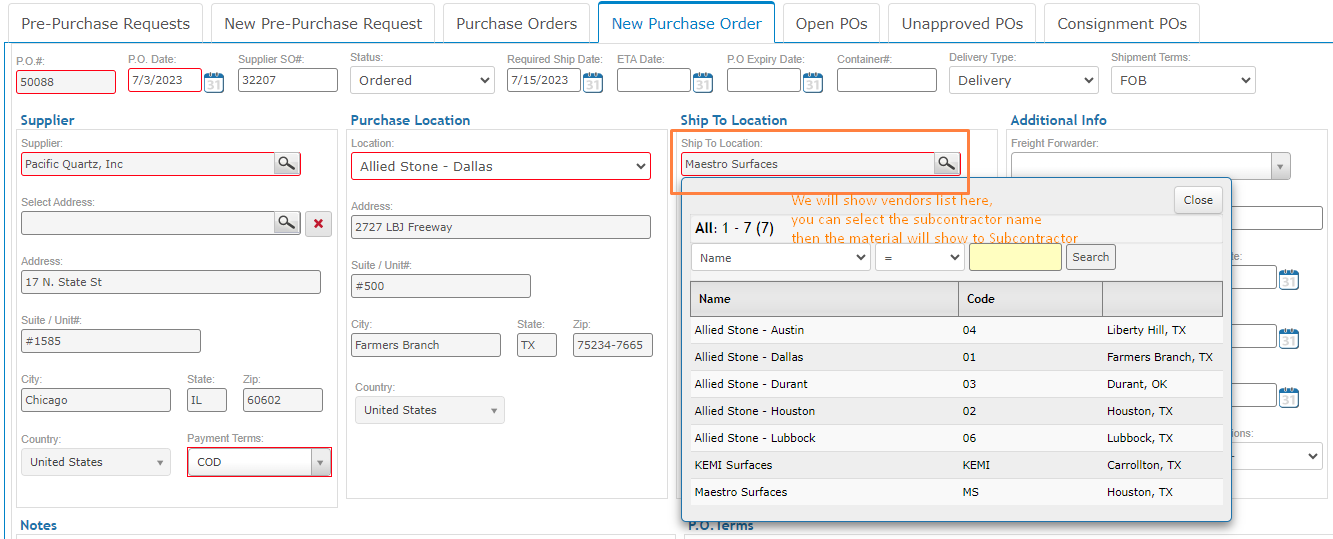Expand the Delivery Type dropdown

1023,80
